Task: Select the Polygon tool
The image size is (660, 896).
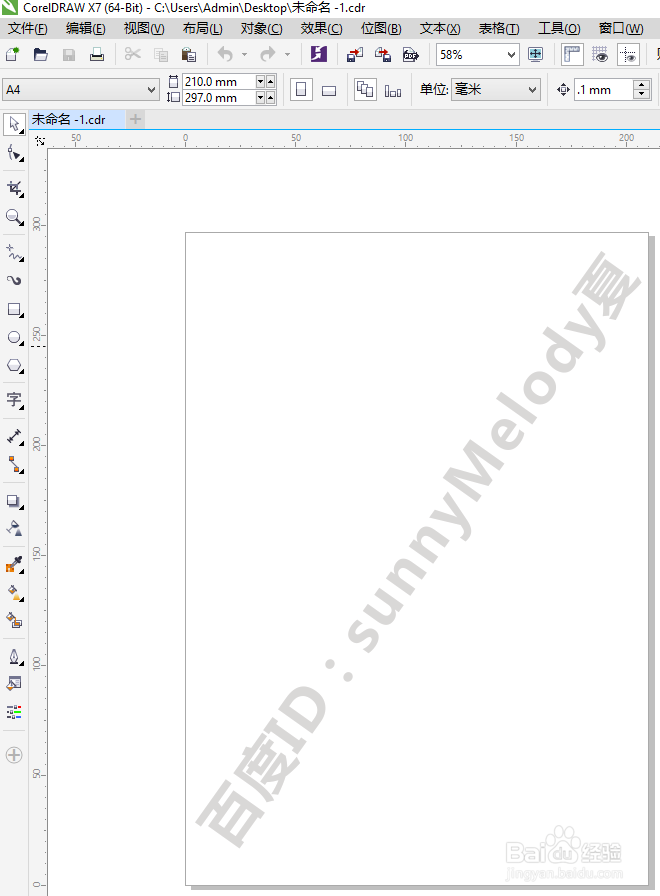Action: (14, 366)
